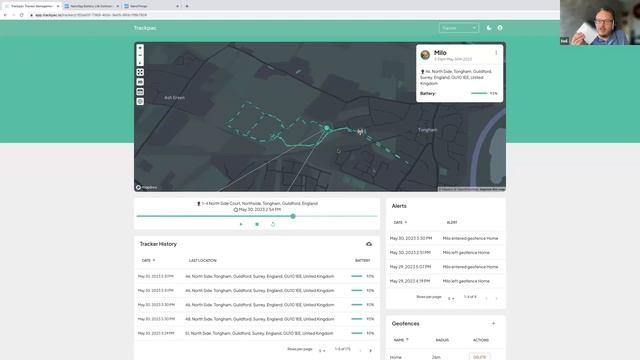Sort Alerts by DATE column

click(400, 222)
